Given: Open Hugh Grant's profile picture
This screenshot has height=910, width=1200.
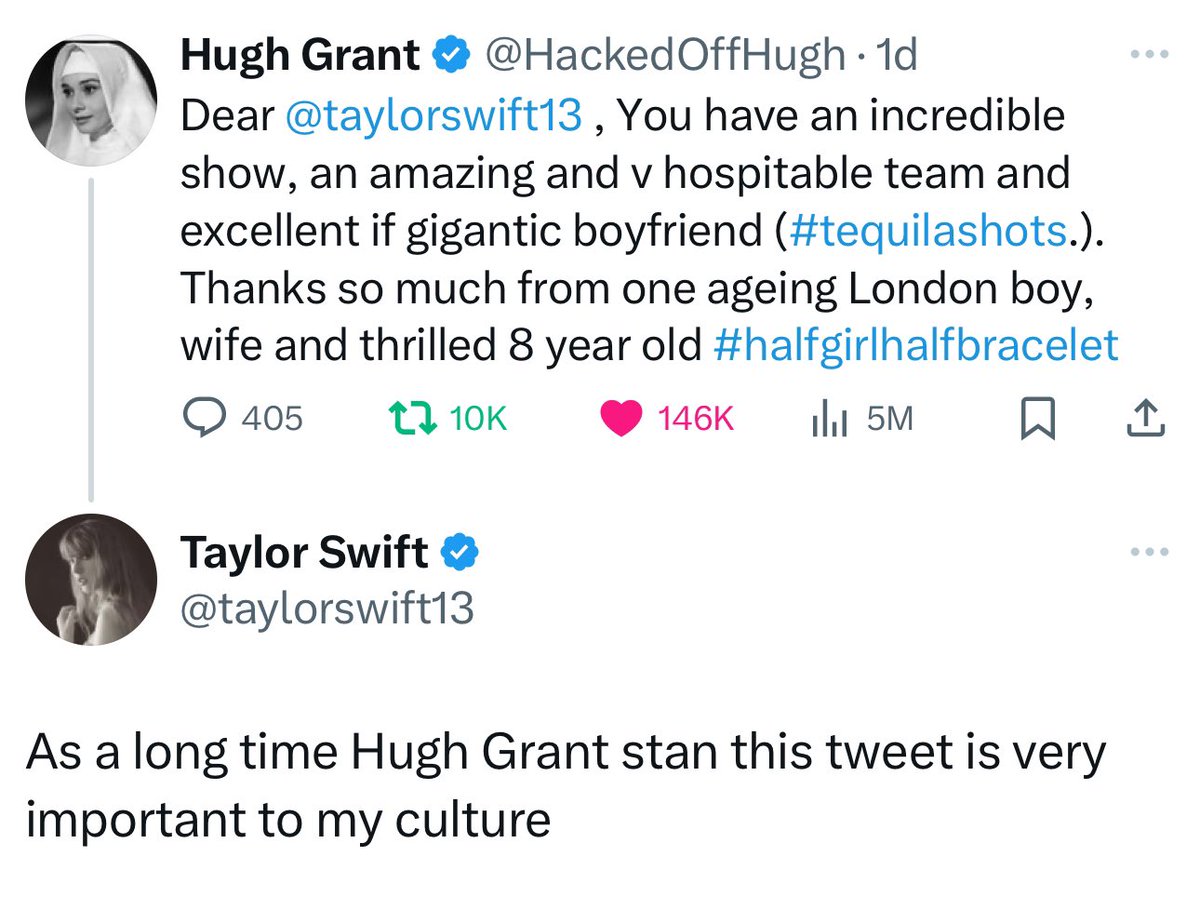Looking at the screenshot, I should [91, 97].
